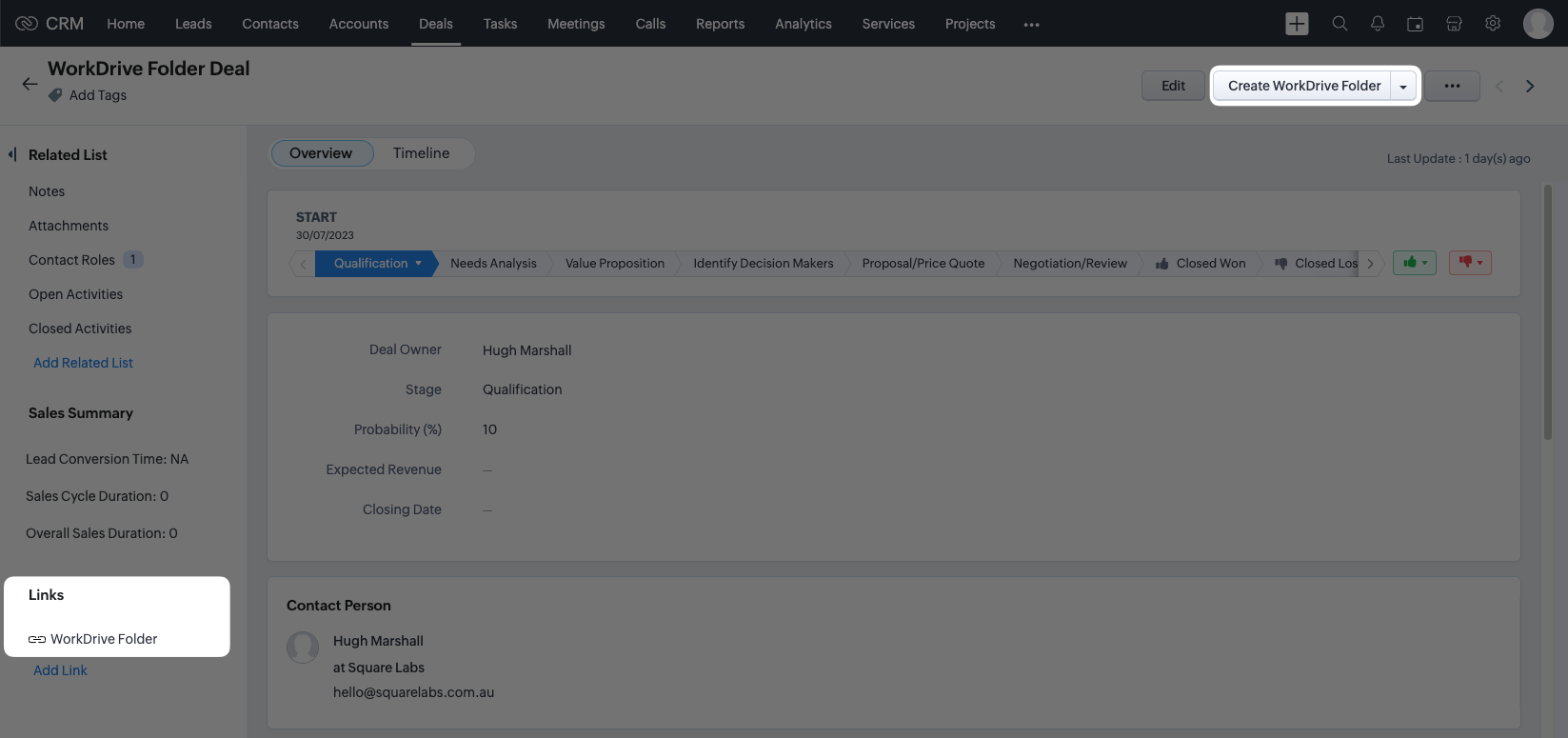
Task: Open the red thumbs-down lost dropdown
Action: coord(1470,263)
